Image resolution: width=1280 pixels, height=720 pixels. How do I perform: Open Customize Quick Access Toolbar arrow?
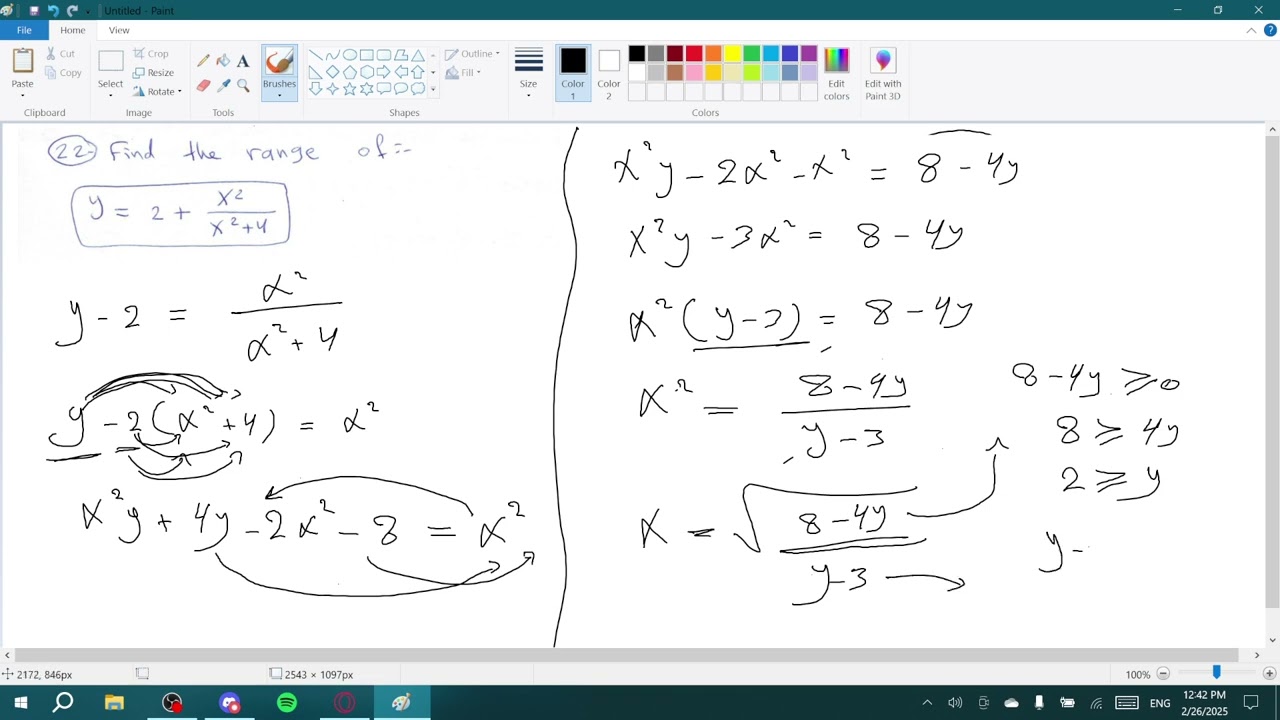[89, 11]
